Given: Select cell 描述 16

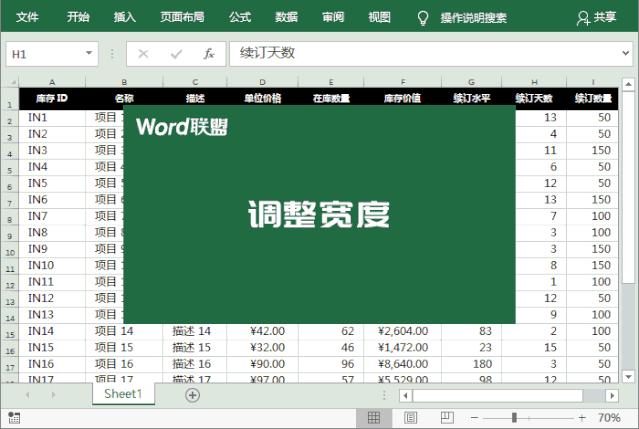Looking at the screenshot, I should (194, 364).
